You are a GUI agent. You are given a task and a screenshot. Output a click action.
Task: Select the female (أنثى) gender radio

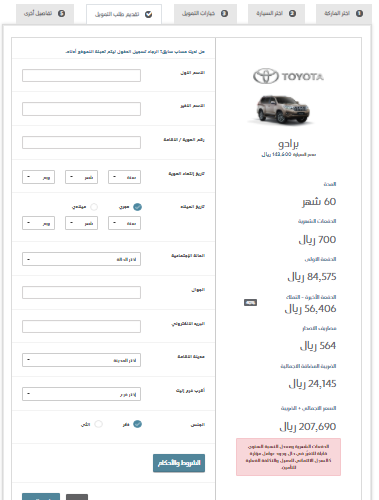click(x=98, y=424)
